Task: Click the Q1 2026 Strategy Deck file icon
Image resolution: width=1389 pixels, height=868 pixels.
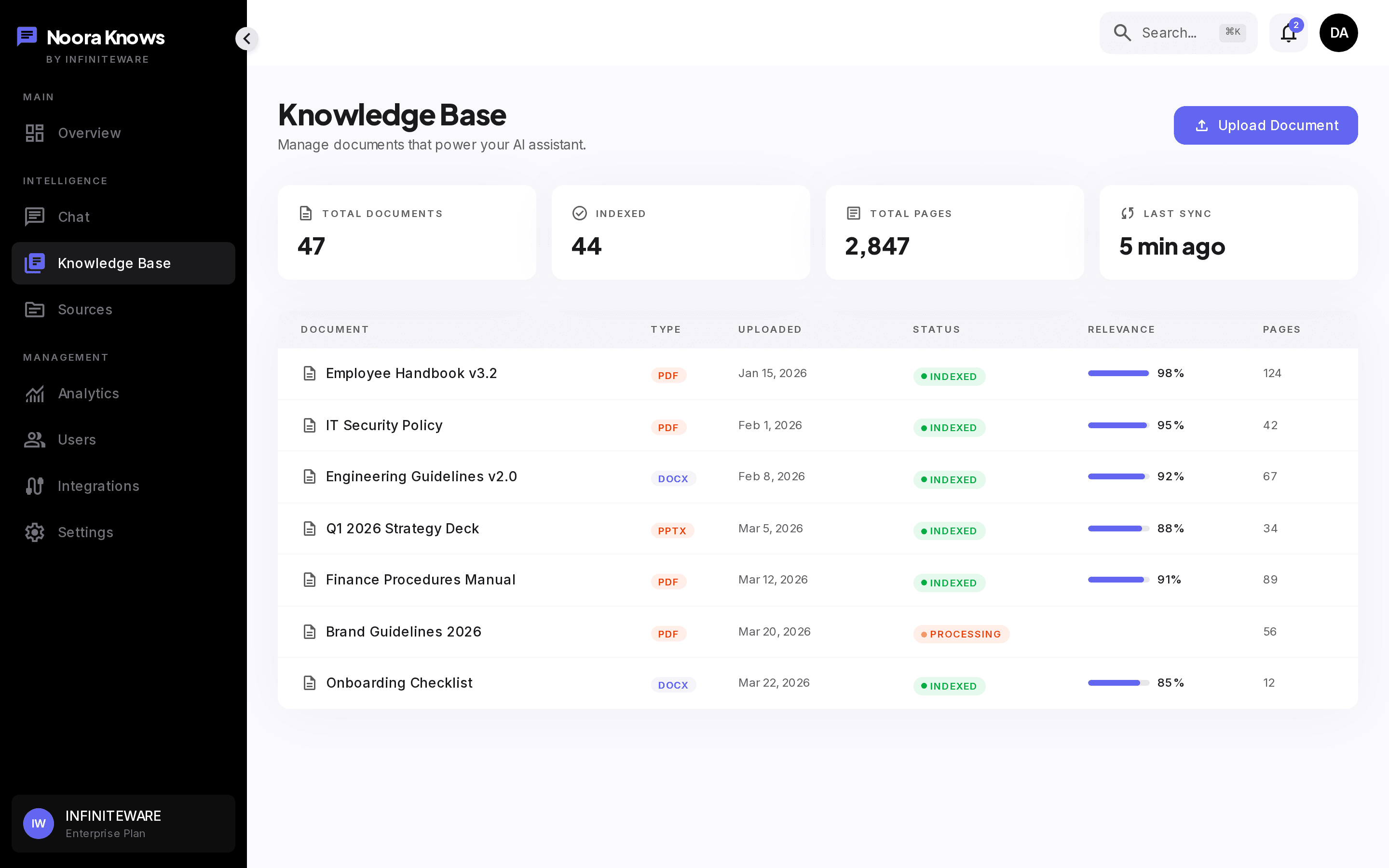Action: click(x=309, y=529)
